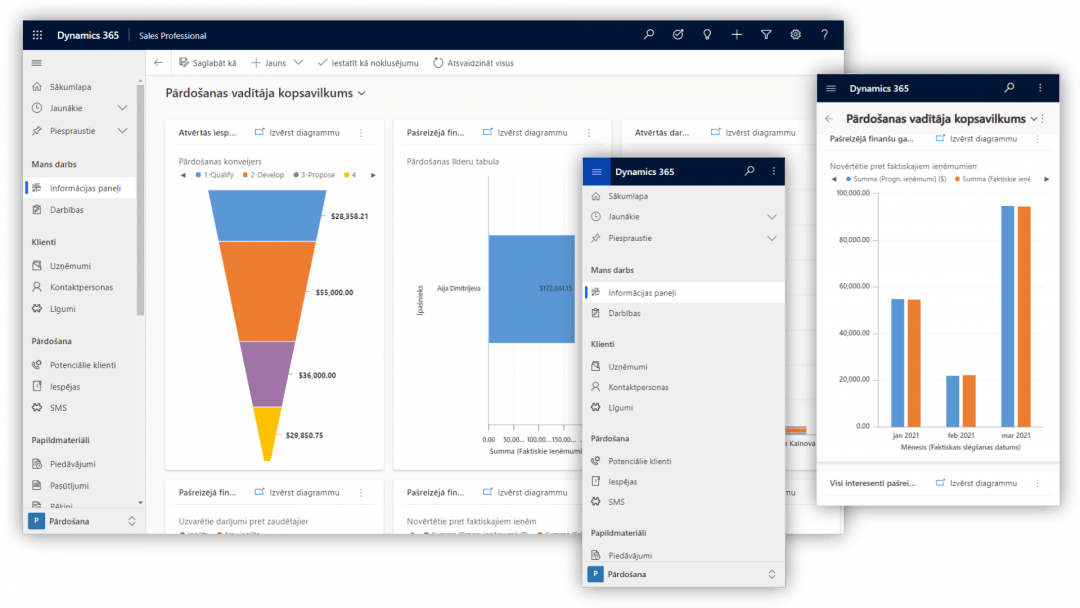Click the Atsvaidzināt visus command
The width and height of the screenshot is (1080, 608).
coord(478,62)
